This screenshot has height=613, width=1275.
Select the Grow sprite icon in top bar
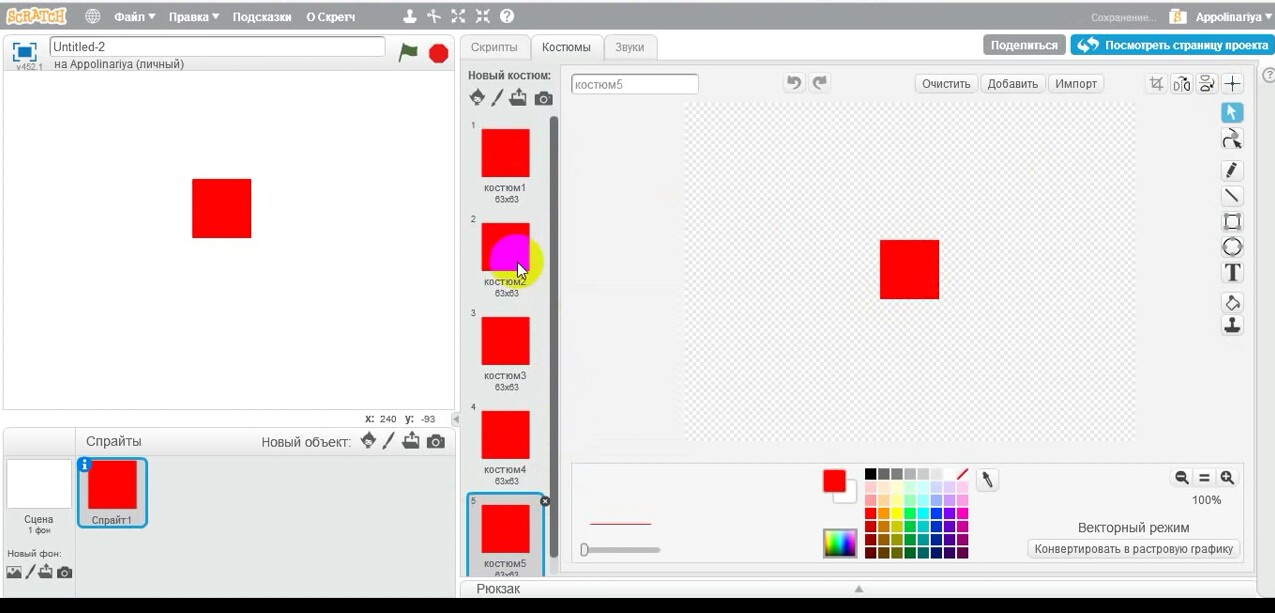(x=458, y=16)
